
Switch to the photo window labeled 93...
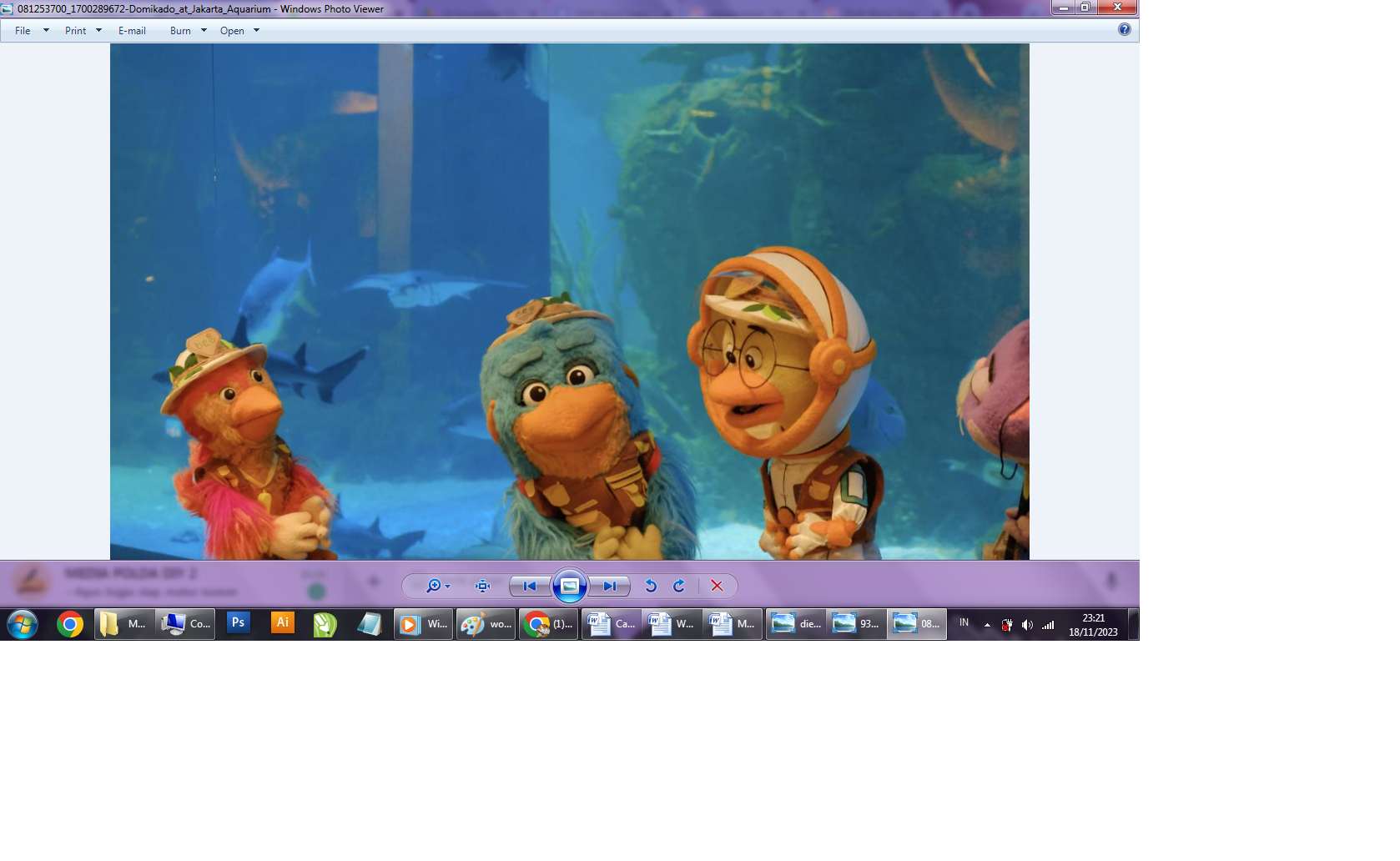857,624
